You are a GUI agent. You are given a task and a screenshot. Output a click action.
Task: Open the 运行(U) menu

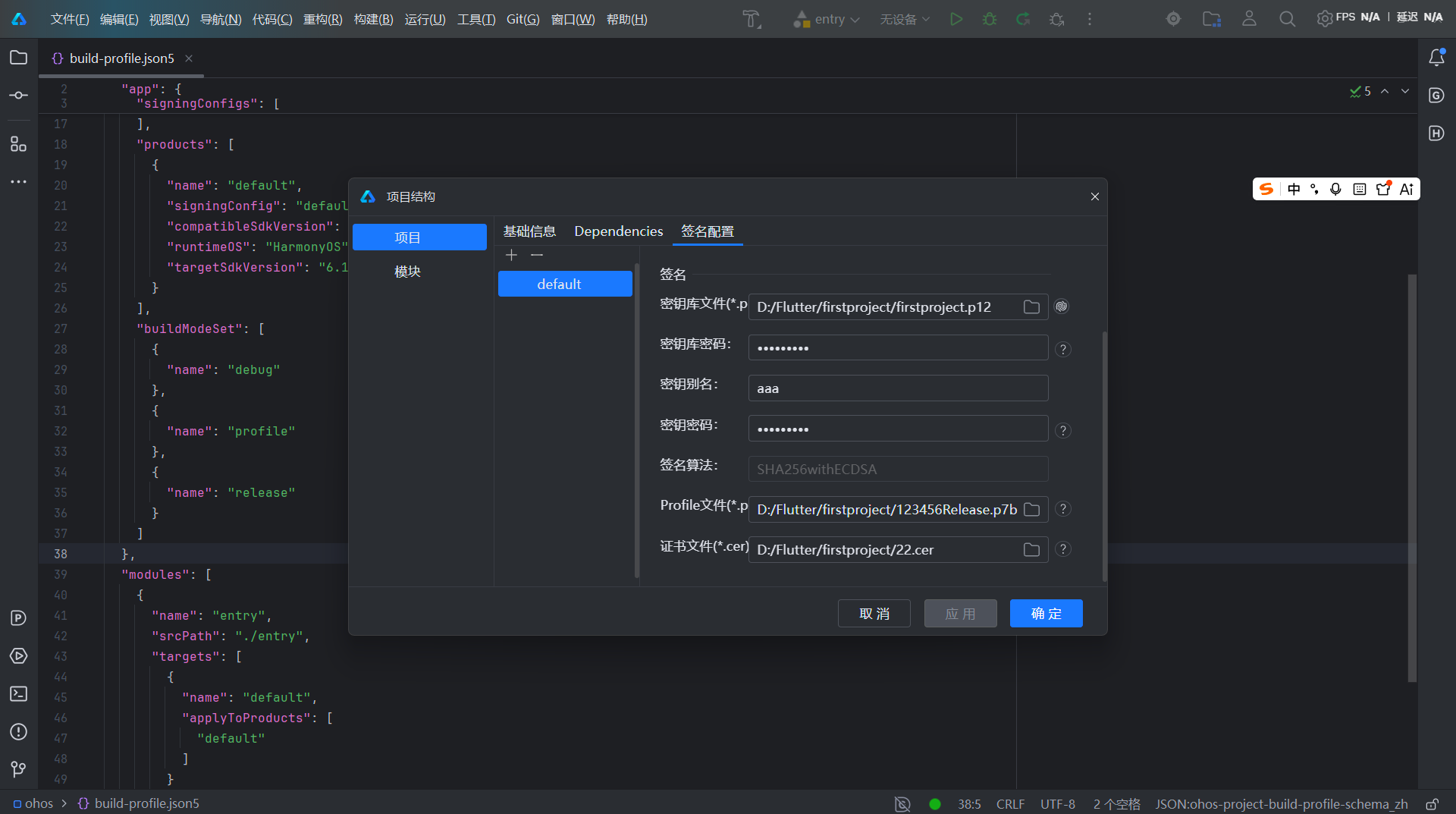tap(425, 19)
